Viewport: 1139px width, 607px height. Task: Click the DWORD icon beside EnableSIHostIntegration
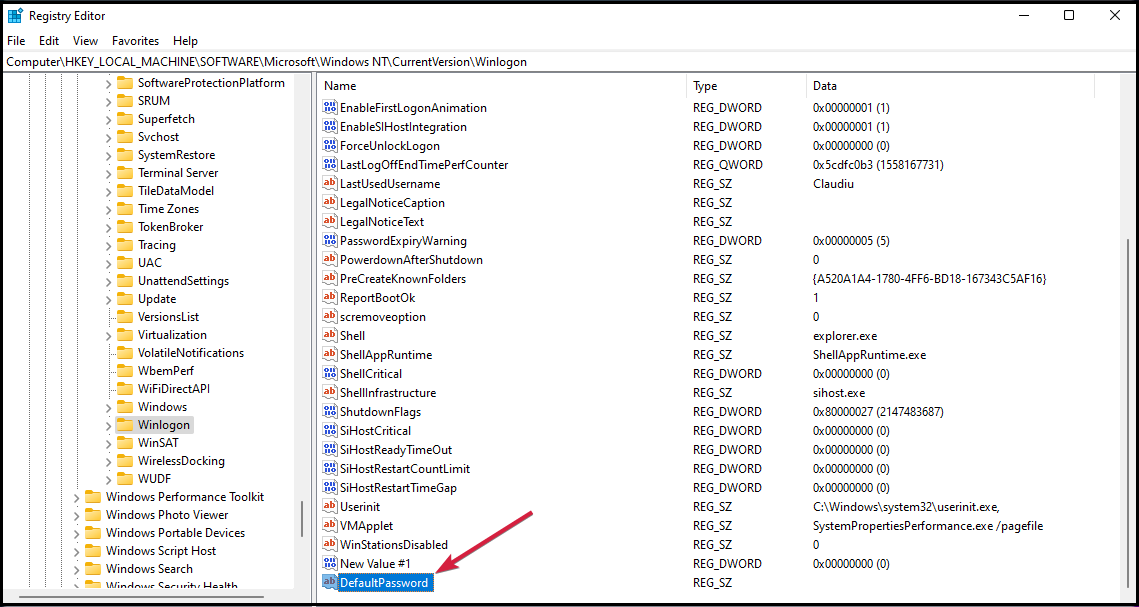(330, 126)
